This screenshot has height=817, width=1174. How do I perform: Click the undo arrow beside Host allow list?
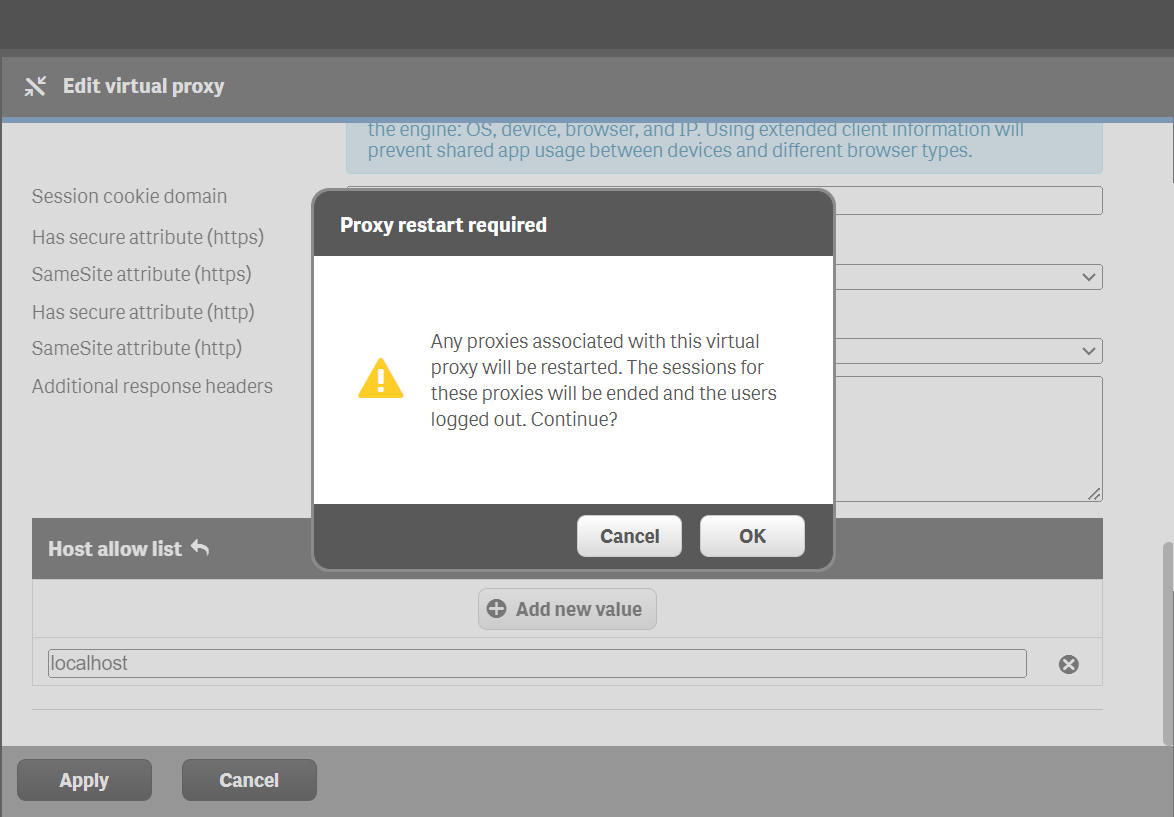pyautogui.click(x=200, y=547)
